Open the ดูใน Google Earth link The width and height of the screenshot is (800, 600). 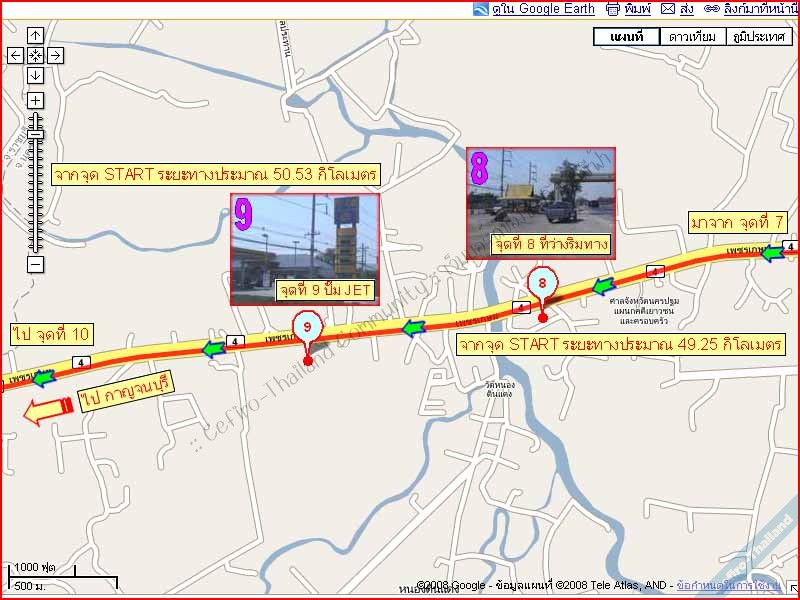543,9
